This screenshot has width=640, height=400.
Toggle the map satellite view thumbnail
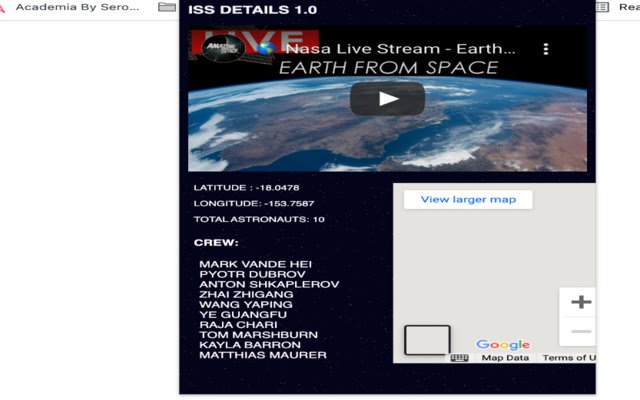427,340
